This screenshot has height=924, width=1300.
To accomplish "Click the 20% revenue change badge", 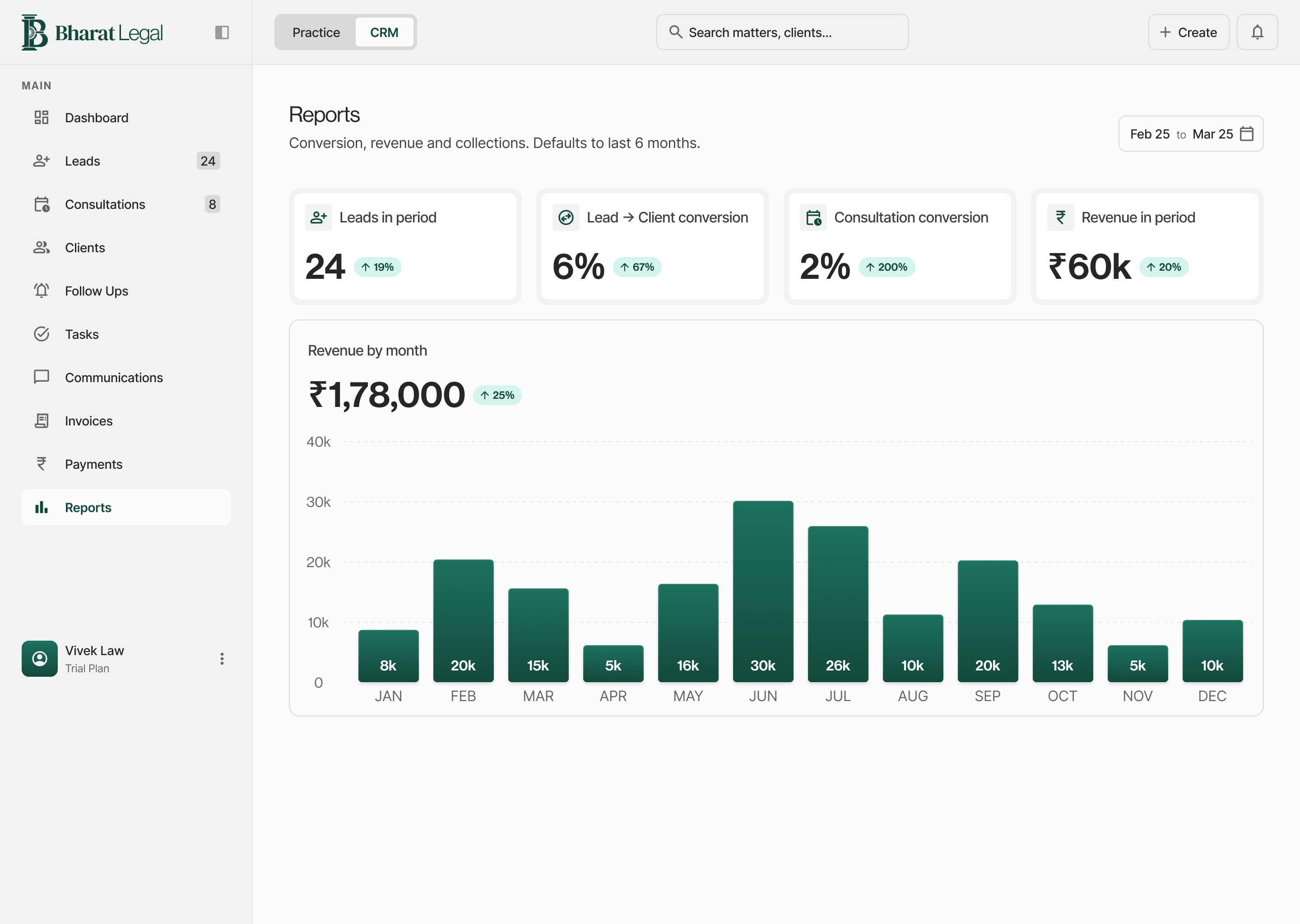I will tap(1163, 267).
